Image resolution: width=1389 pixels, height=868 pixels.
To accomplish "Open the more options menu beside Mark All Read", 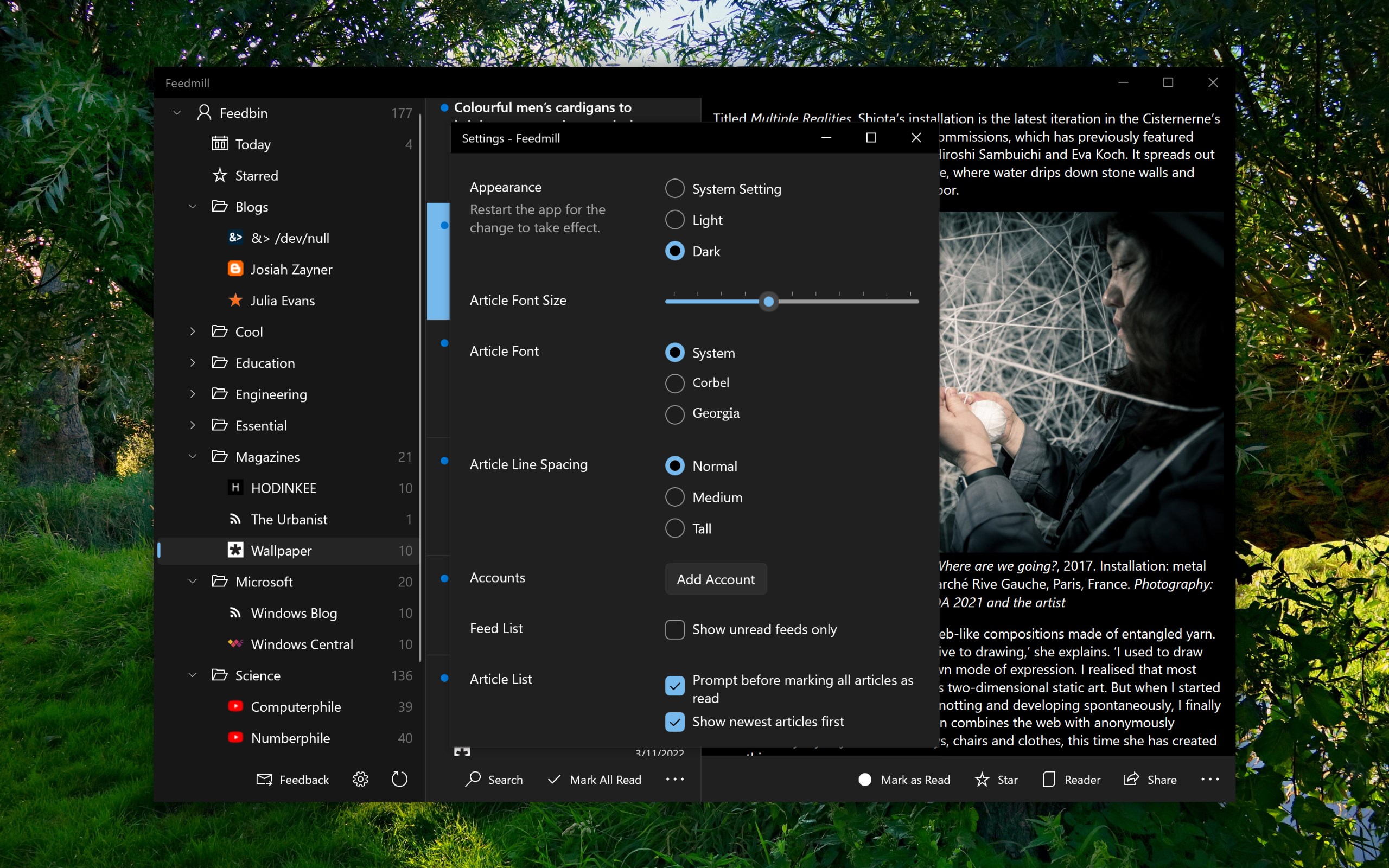I will coord(674,779).
